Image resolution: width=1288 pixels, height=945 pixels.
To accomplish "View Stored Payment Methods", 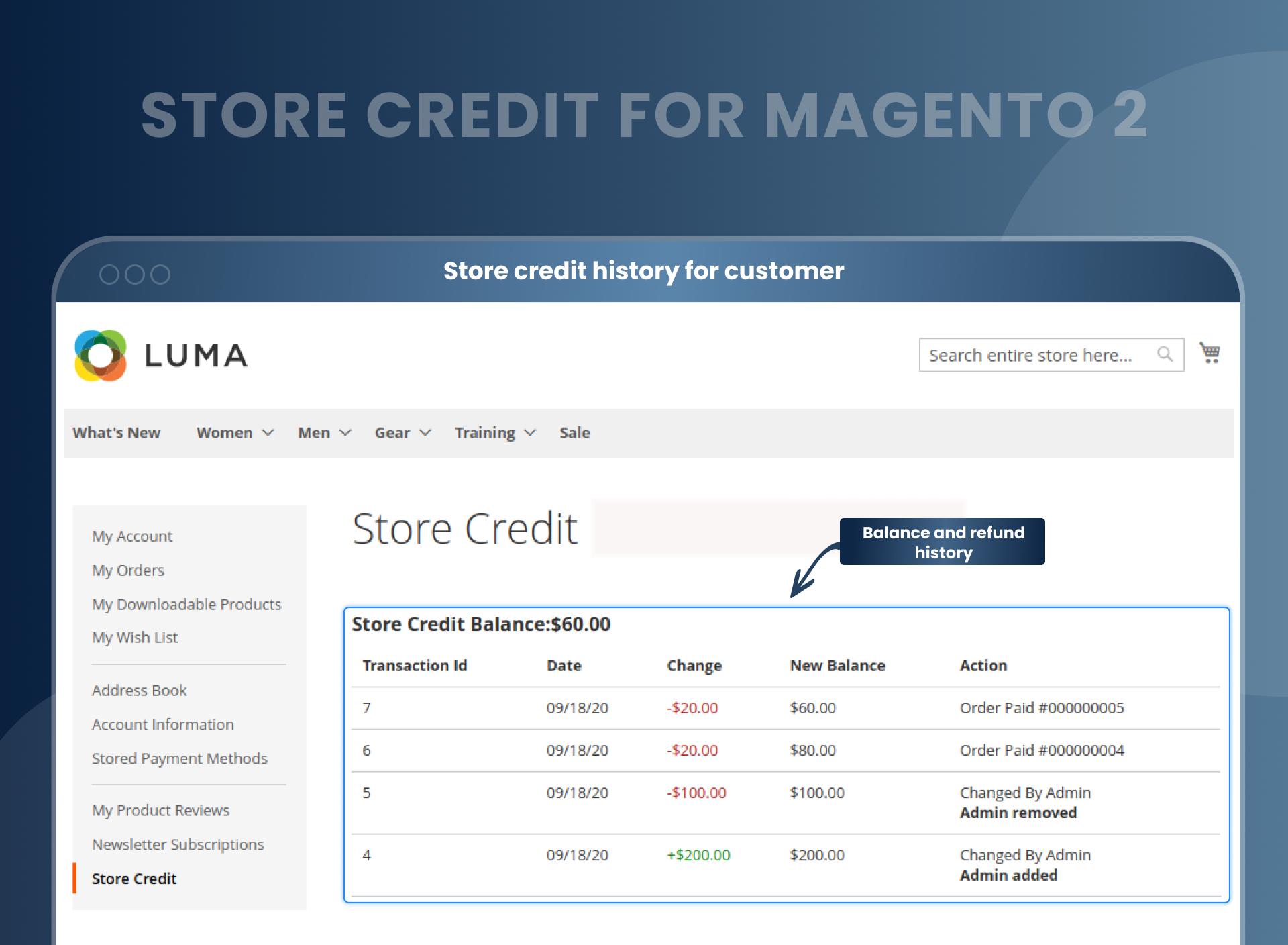I will tap(179, 758).
